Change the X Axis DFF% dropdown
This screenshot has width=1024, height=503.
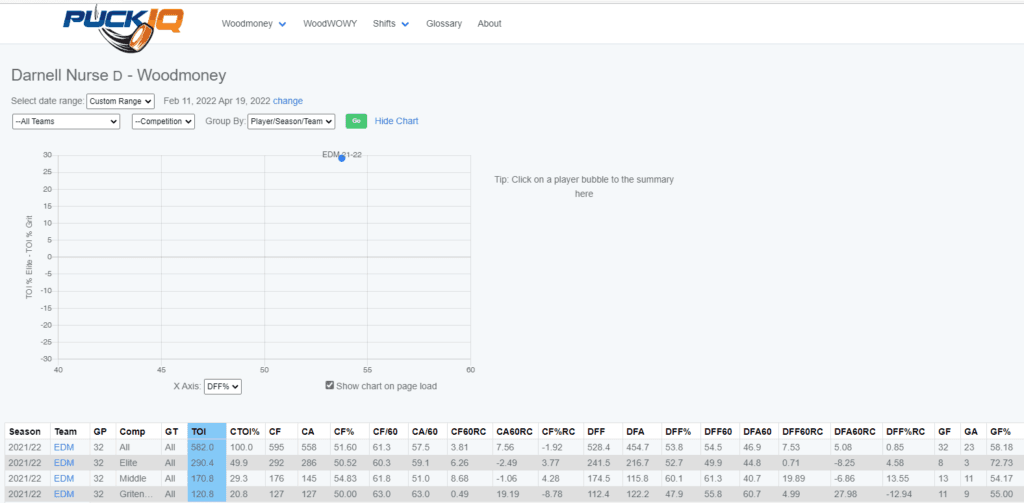[x=223, y=386]
